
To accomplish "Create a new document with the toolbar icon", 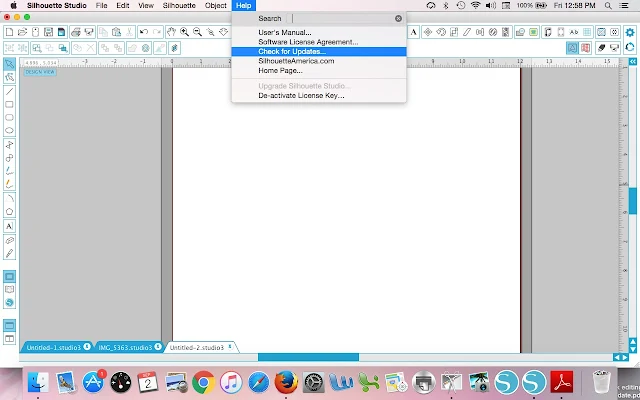I will click(9, 32).
